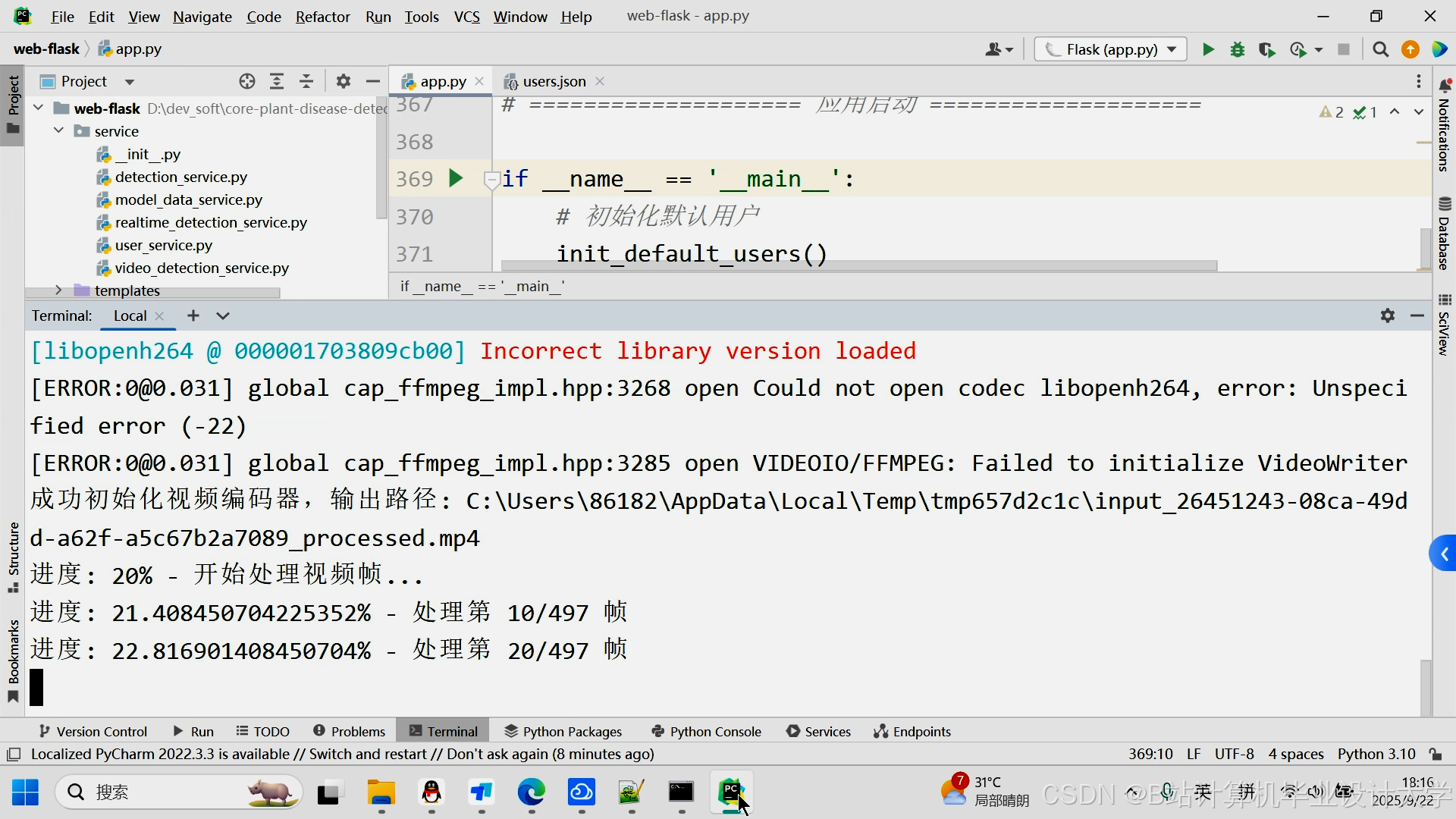Viewport: 1456px width, 819px height.
Task: Collapse the service folder
Action: point(58,131)
